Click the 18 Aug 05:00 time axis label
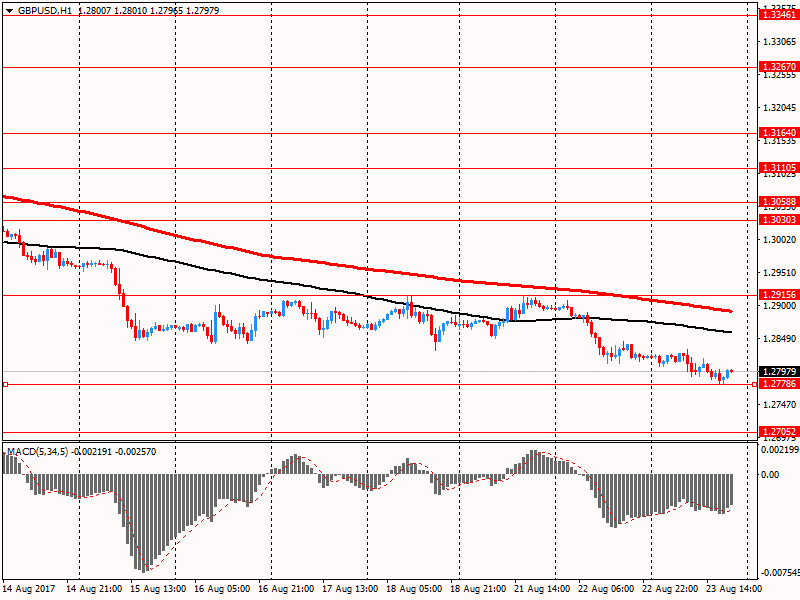 point(414,589)
